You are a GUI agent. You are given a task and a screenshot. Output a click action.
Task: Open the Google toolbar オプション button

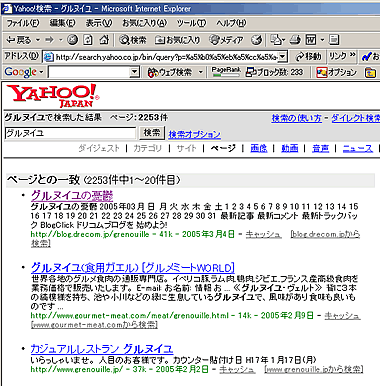pyautogui.click(x=337, y=72)
